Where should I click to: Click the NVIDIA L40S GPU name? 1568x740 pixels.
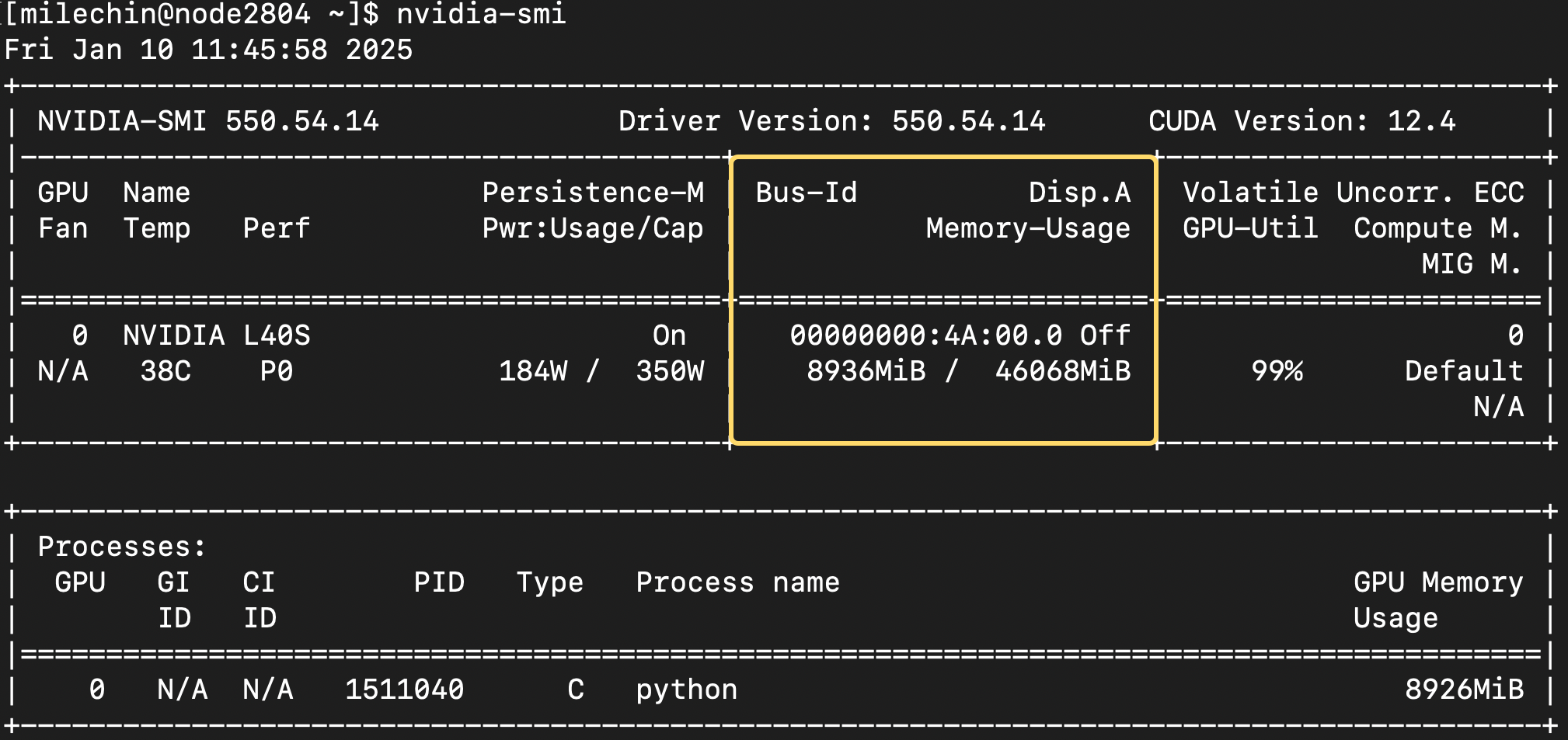pyautogui.click(x=216, y=335)
